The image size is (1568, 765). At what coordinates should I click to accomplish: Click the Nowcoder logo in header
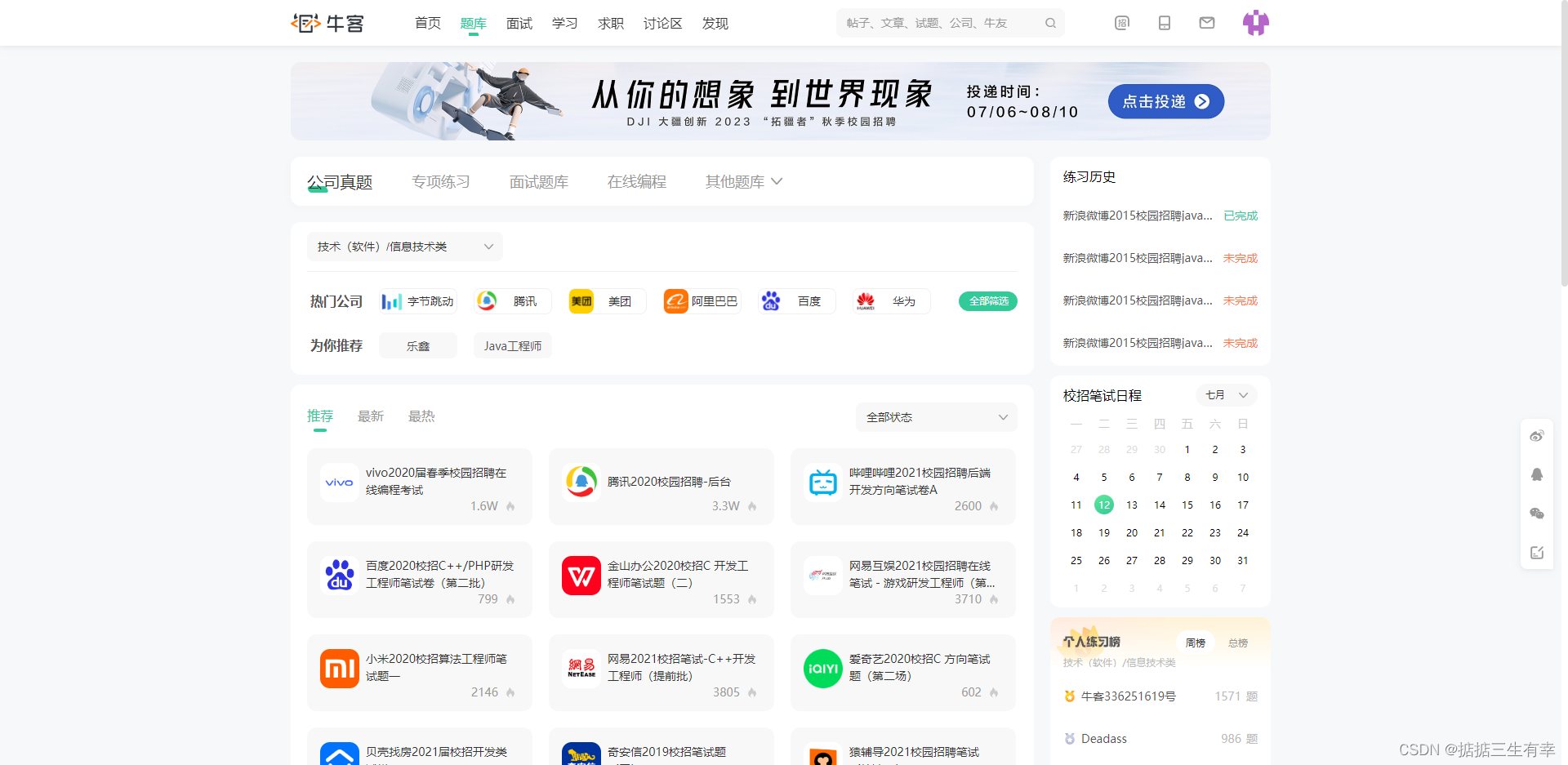click(327, 23)
